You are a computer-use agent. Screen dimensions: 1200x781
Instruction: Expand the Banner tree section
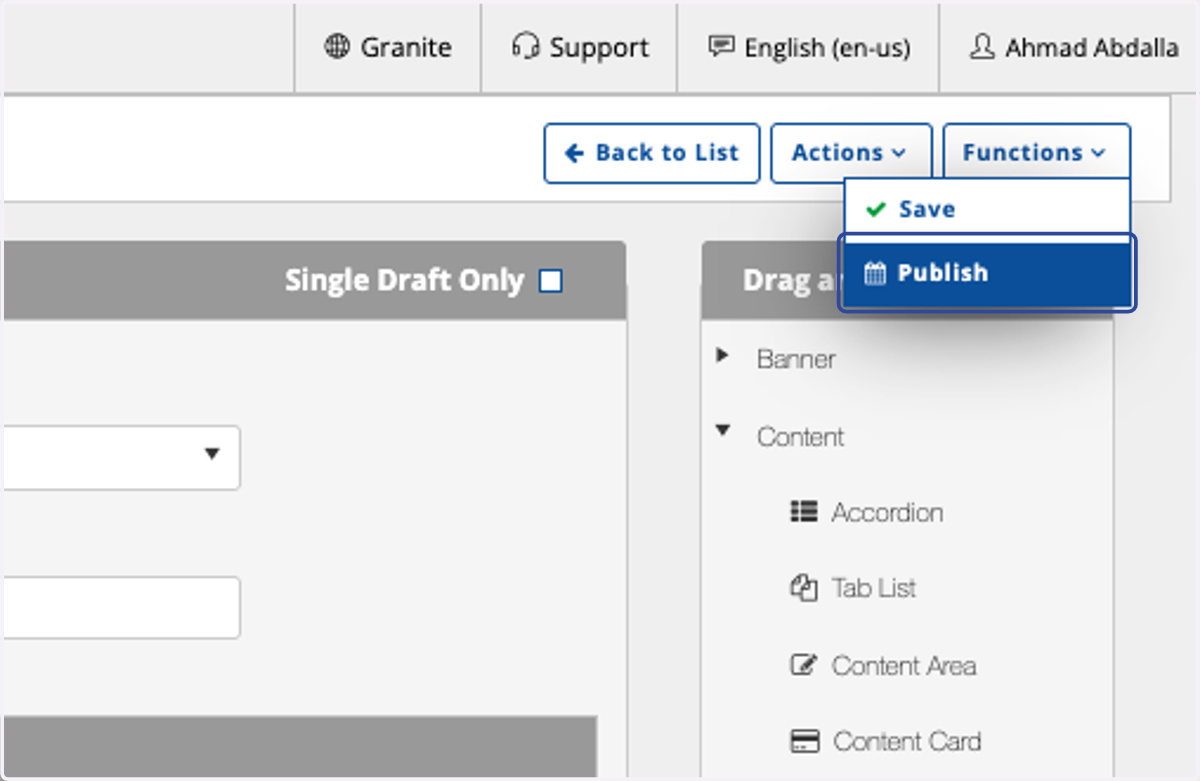tap(722, 355)
